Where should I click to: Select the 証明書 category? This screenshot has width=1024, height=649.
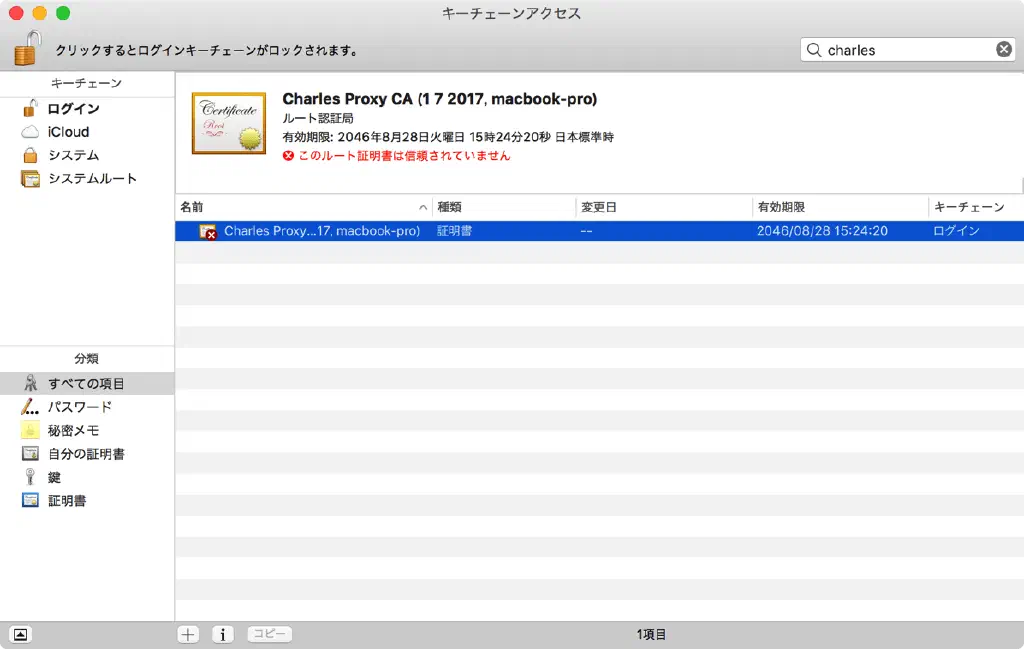pos(67,501)
